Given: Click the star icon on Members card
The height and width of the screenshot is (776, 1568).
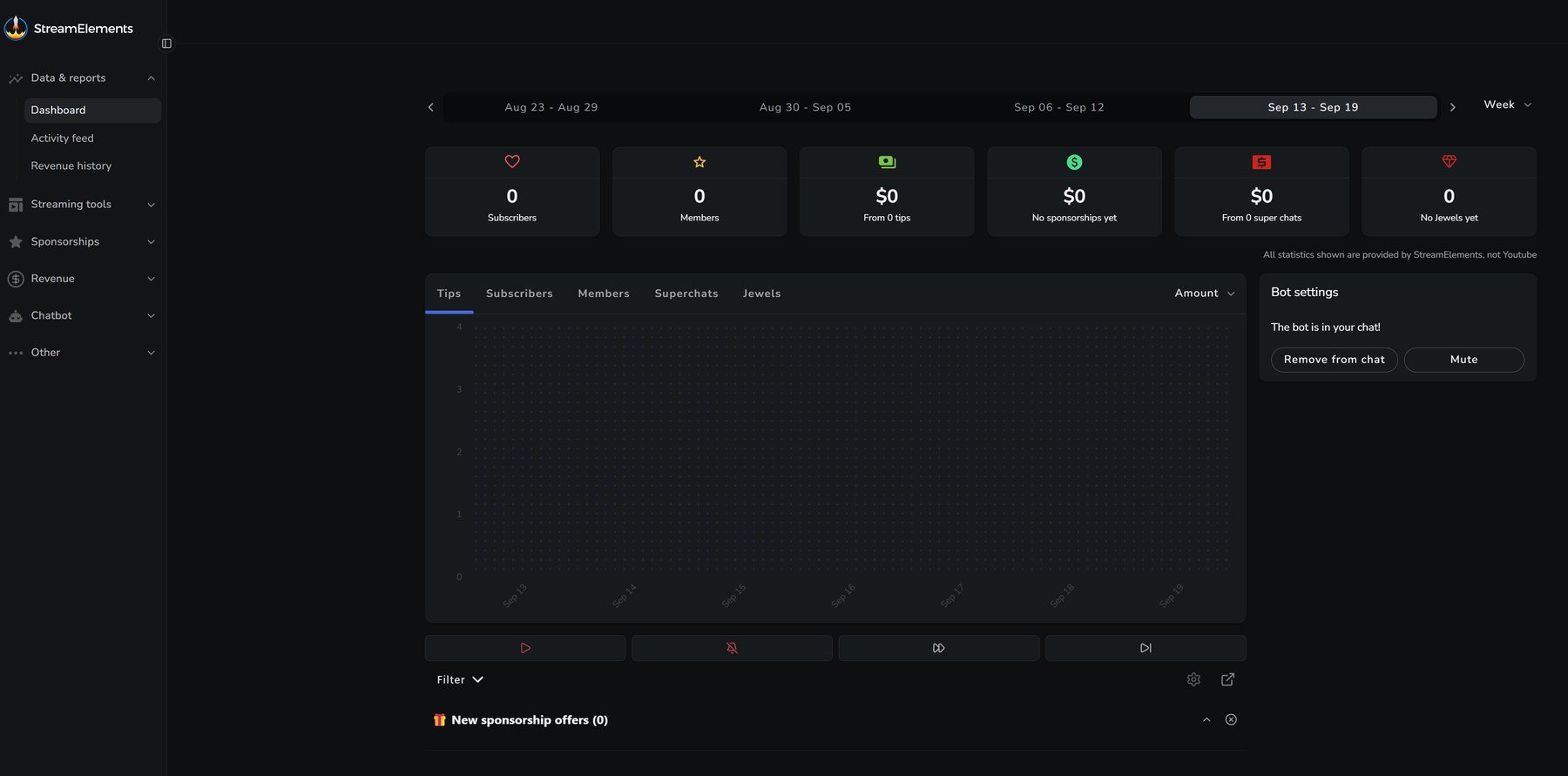Looking at the screenshot, I should coord(700,162).
